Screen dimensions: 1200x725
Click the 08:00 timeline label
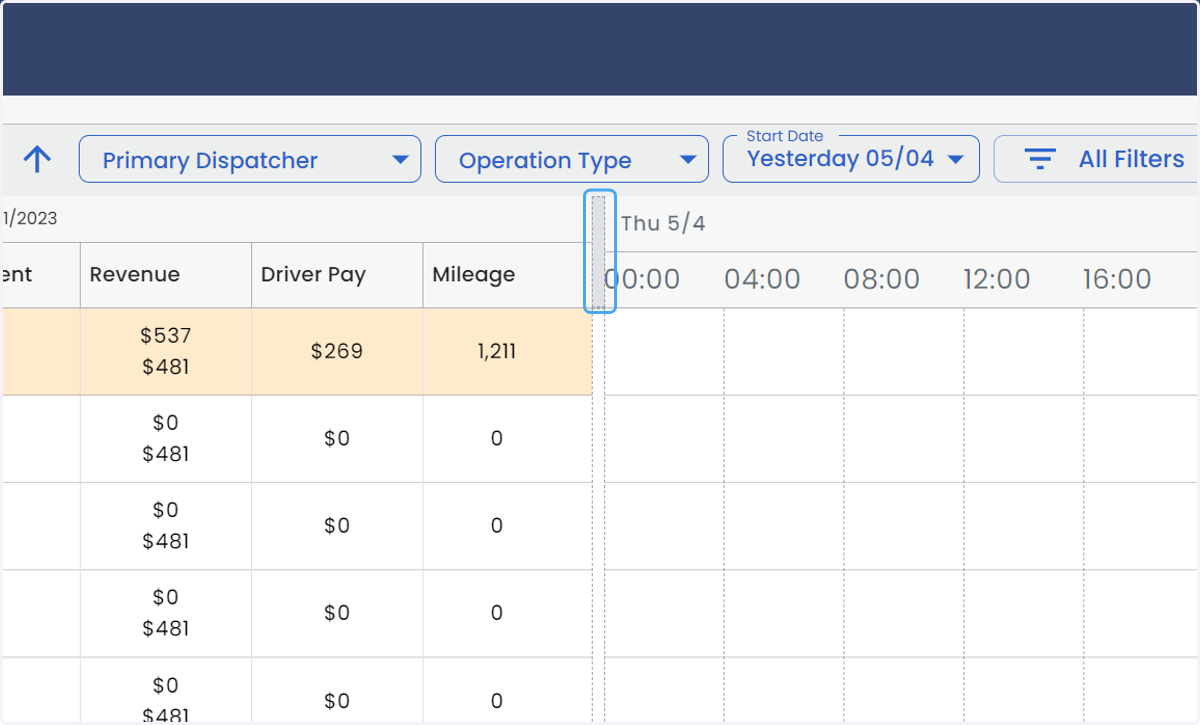(x=882, y=279)
